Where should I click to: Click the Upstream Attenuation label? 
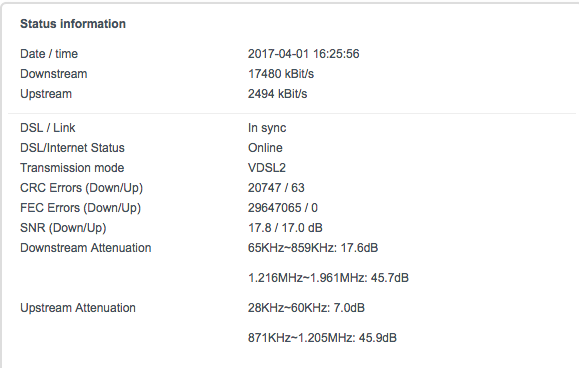78,308
